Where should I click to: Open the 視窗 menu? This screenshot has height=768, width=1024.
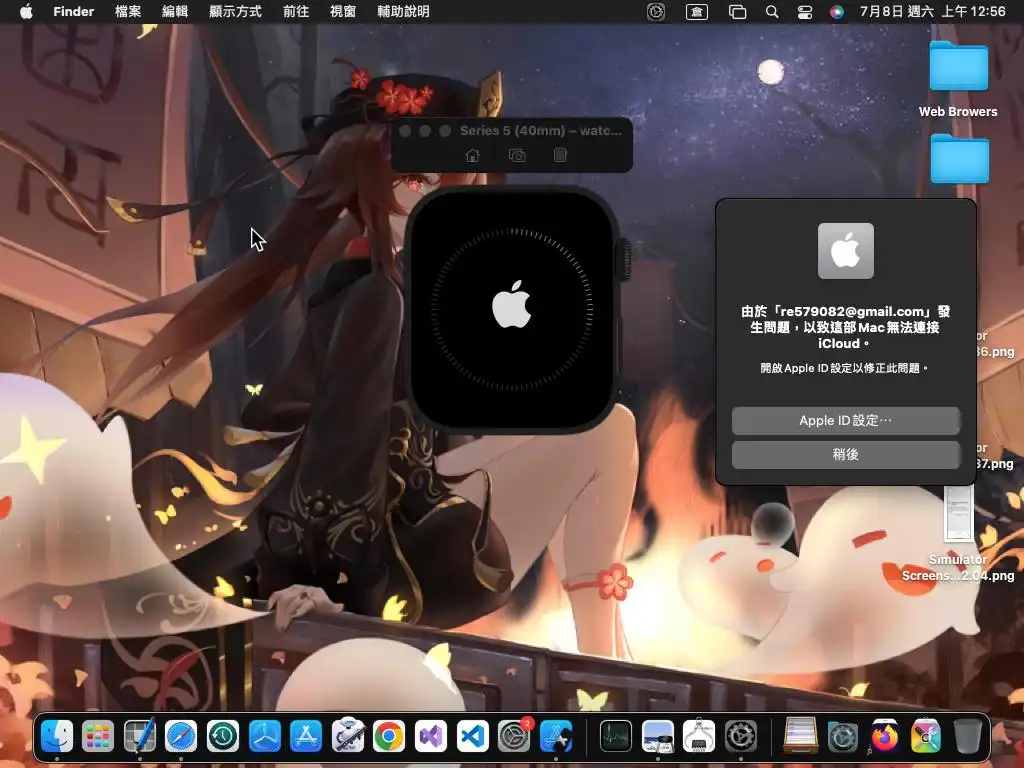coord(343,11)
